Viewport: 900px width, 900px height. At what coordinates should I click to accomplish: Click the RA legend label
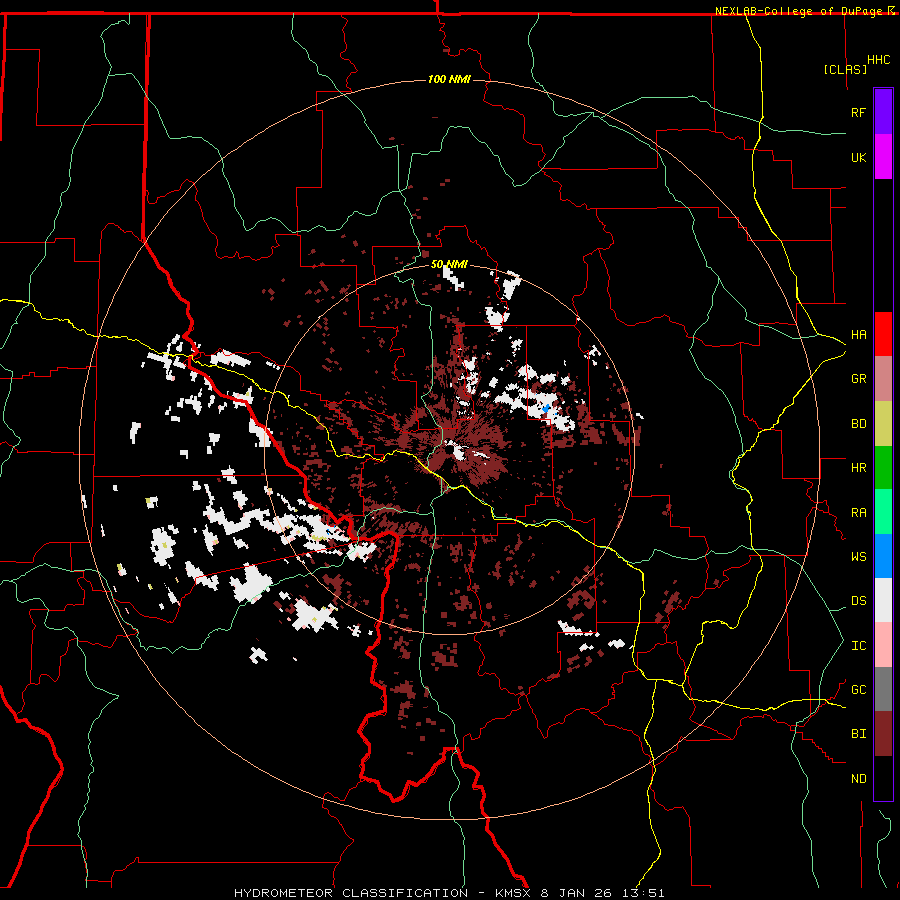(x=858, y=513)
